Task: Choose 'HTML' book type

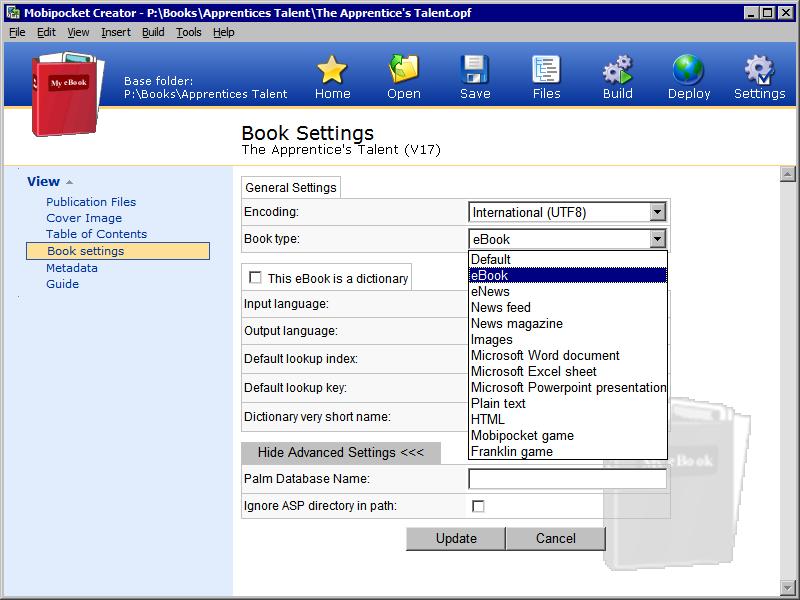Action: point(567,419)
